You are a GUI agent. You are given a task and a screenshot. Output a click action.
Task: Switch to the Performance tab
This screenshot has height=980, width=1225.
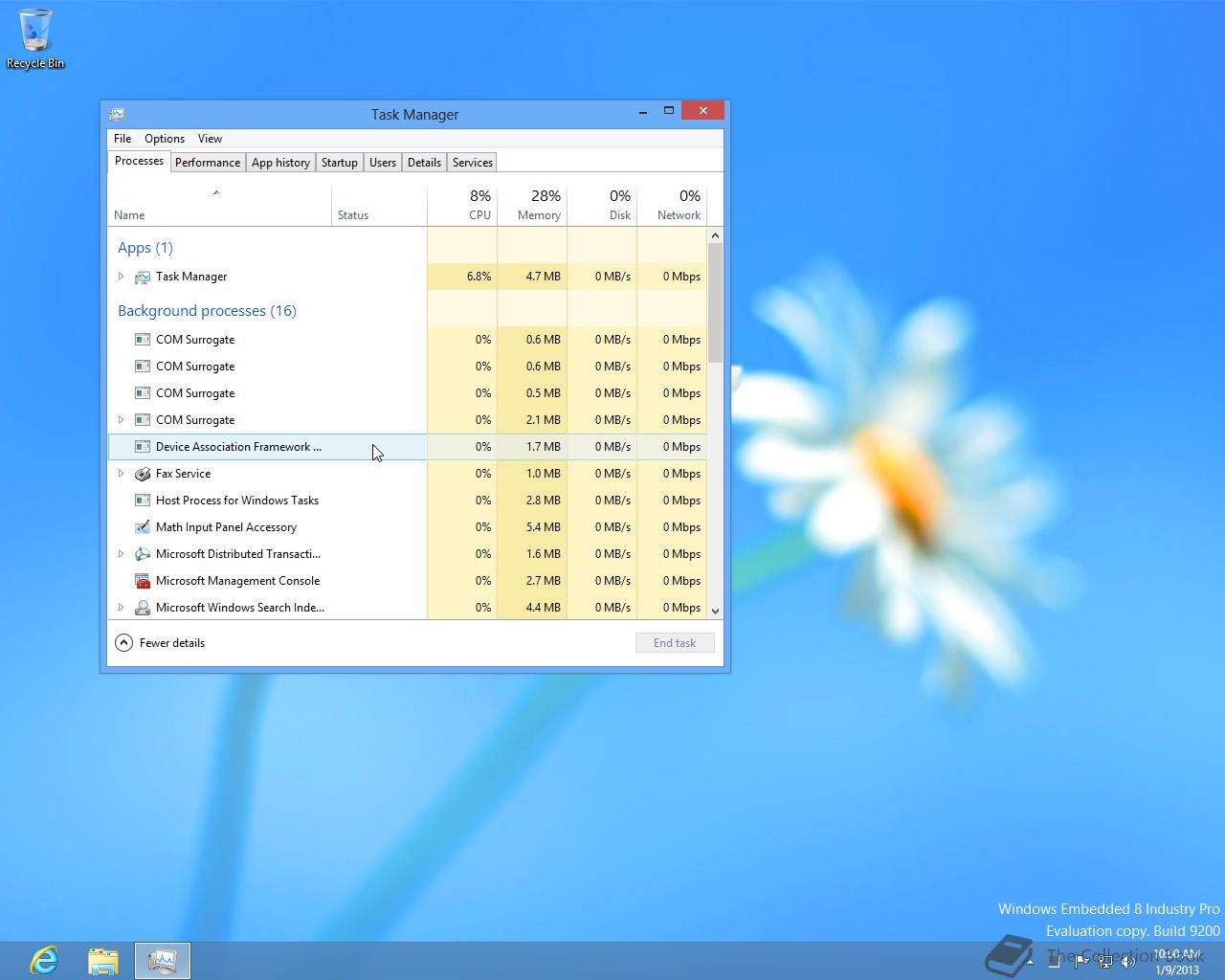click(208, 163)
